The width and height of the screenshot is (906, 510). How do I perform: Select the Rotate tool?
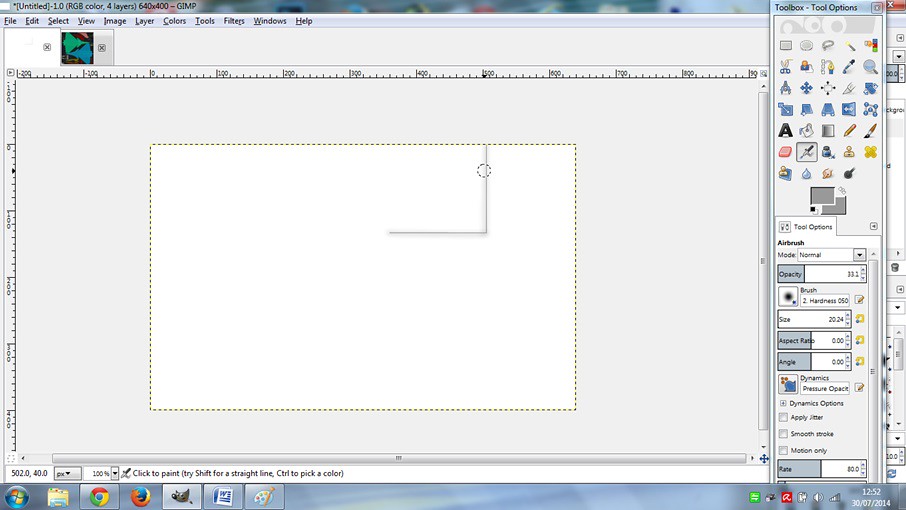pyautogui.click(x=871, y=88)
